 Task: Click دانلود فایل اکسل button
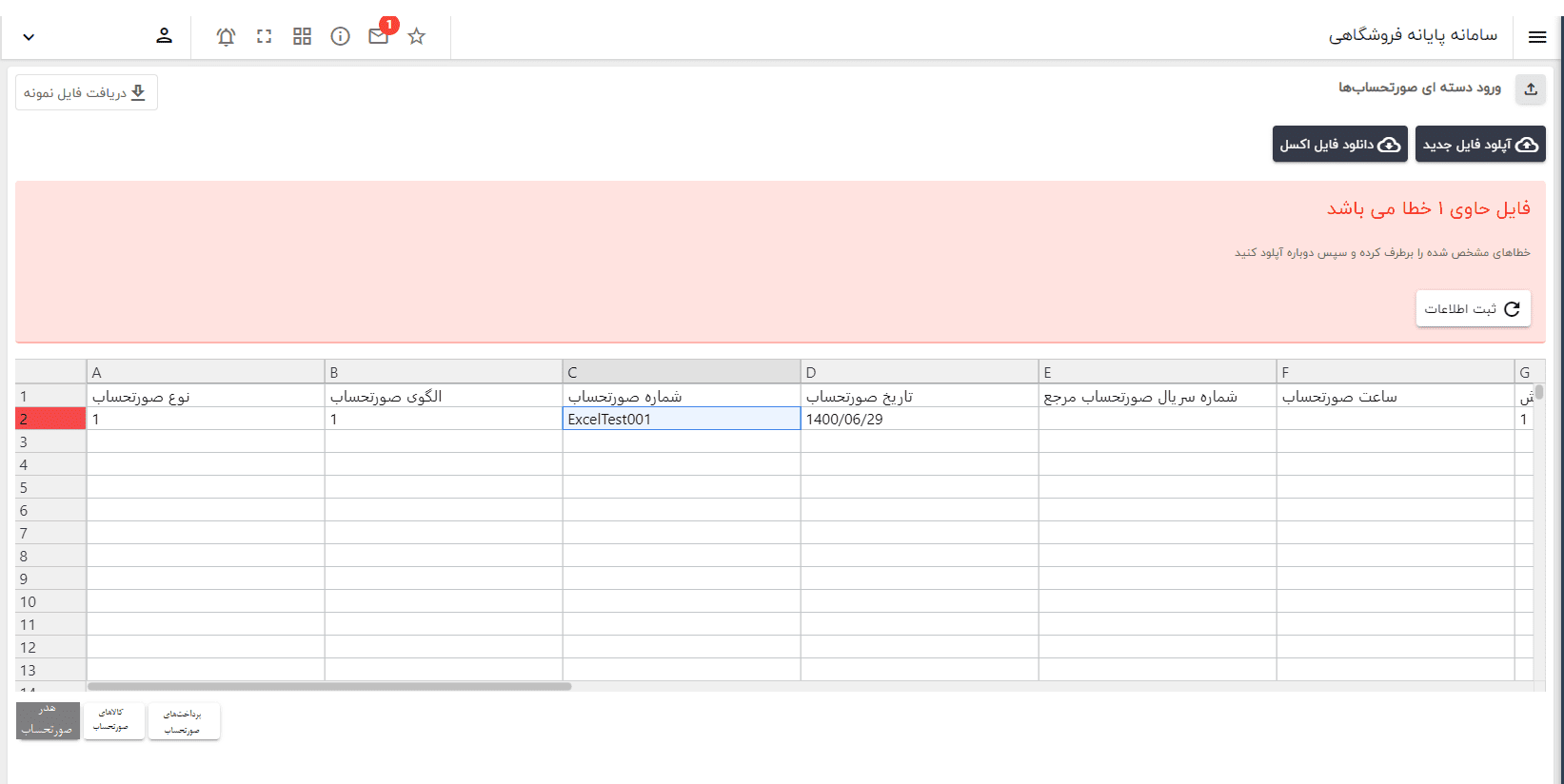(1339, 144)
